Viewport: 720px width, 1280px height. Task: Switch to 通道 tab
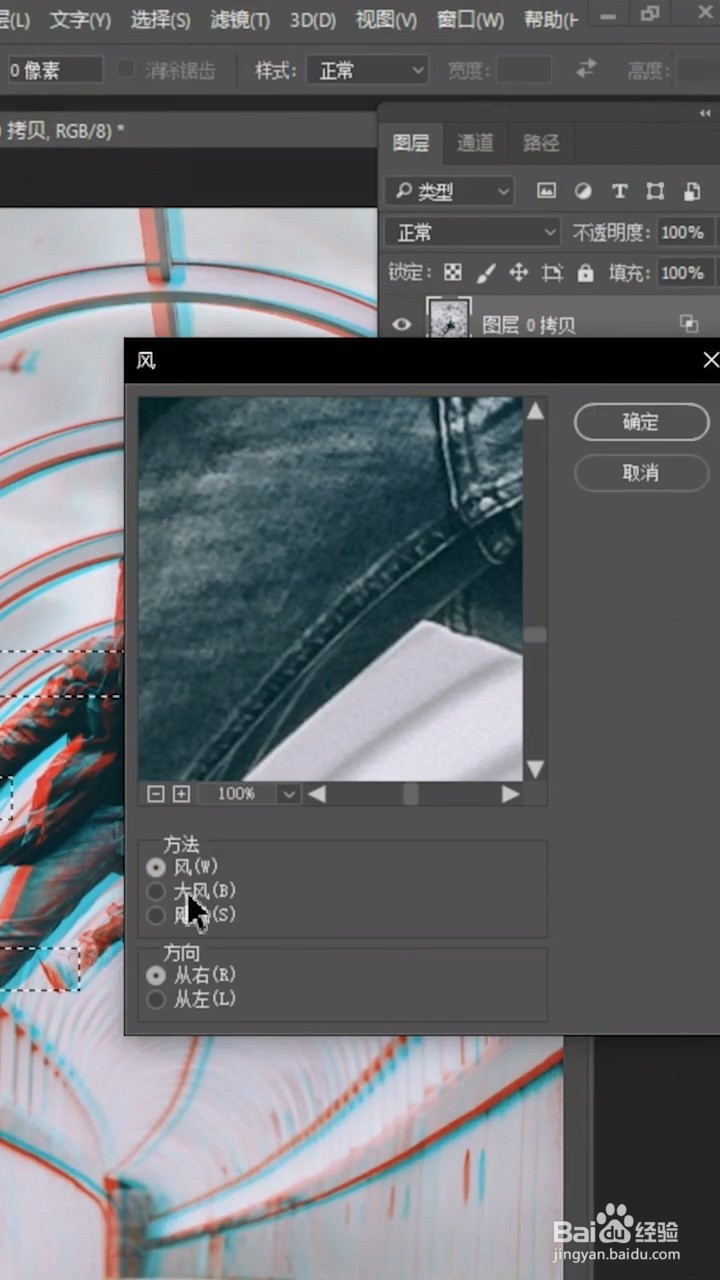(x=475, y=143)
